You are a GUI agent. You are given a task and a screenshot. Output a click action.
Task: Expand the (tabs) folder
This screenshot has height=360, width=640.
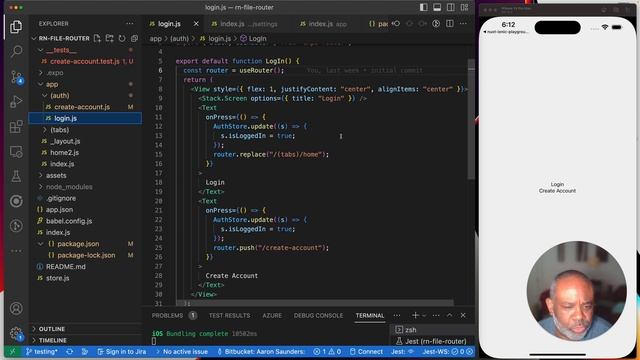coord(44,130)
